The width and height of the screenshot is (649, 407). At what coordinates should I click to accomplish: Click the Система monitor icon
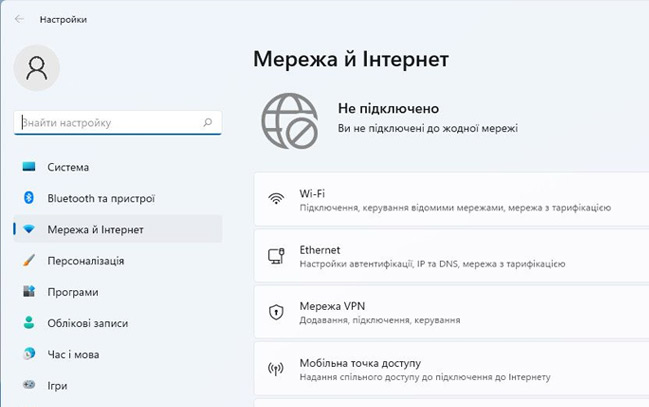tap(29, 166)
